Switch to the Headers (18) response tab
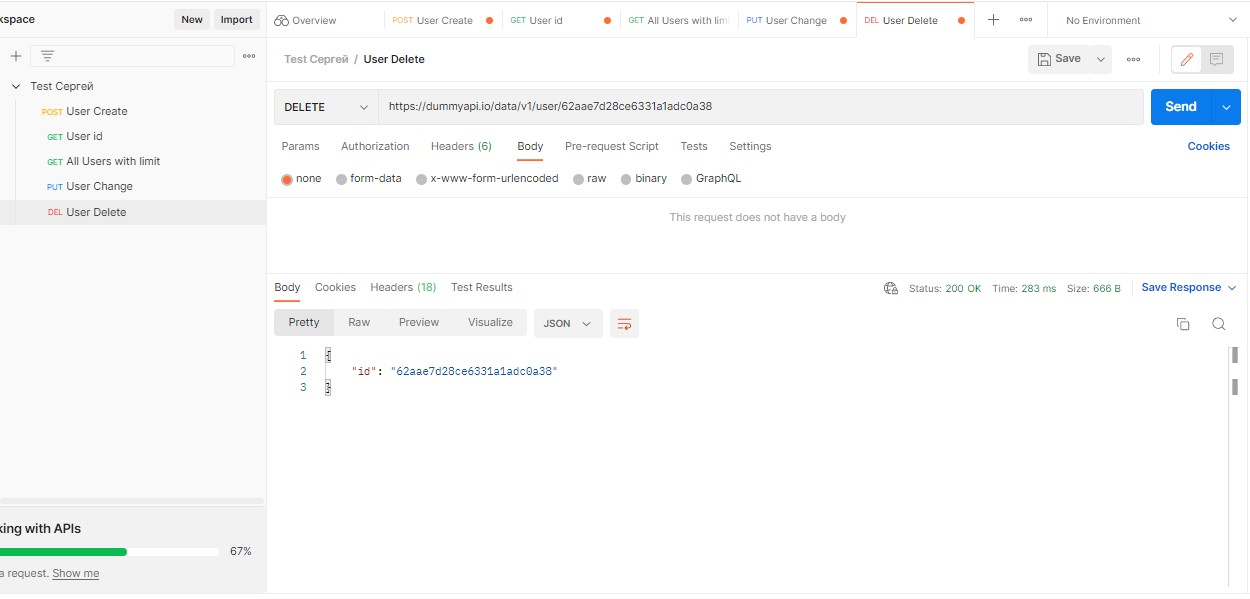 click(x=403, y=287)
